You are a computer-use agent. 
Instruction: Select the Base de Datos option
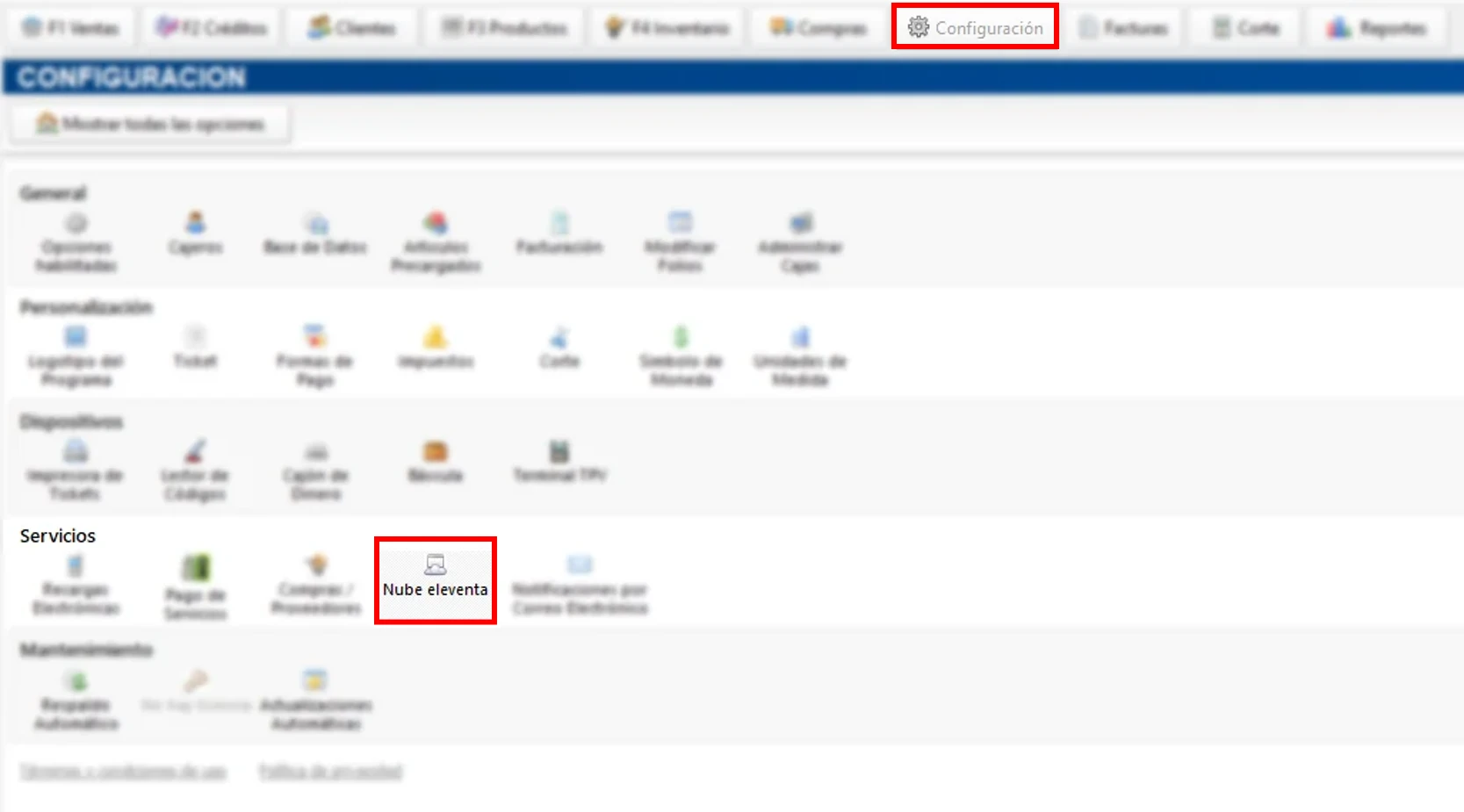pyautogui.click(x=314, y=237)
